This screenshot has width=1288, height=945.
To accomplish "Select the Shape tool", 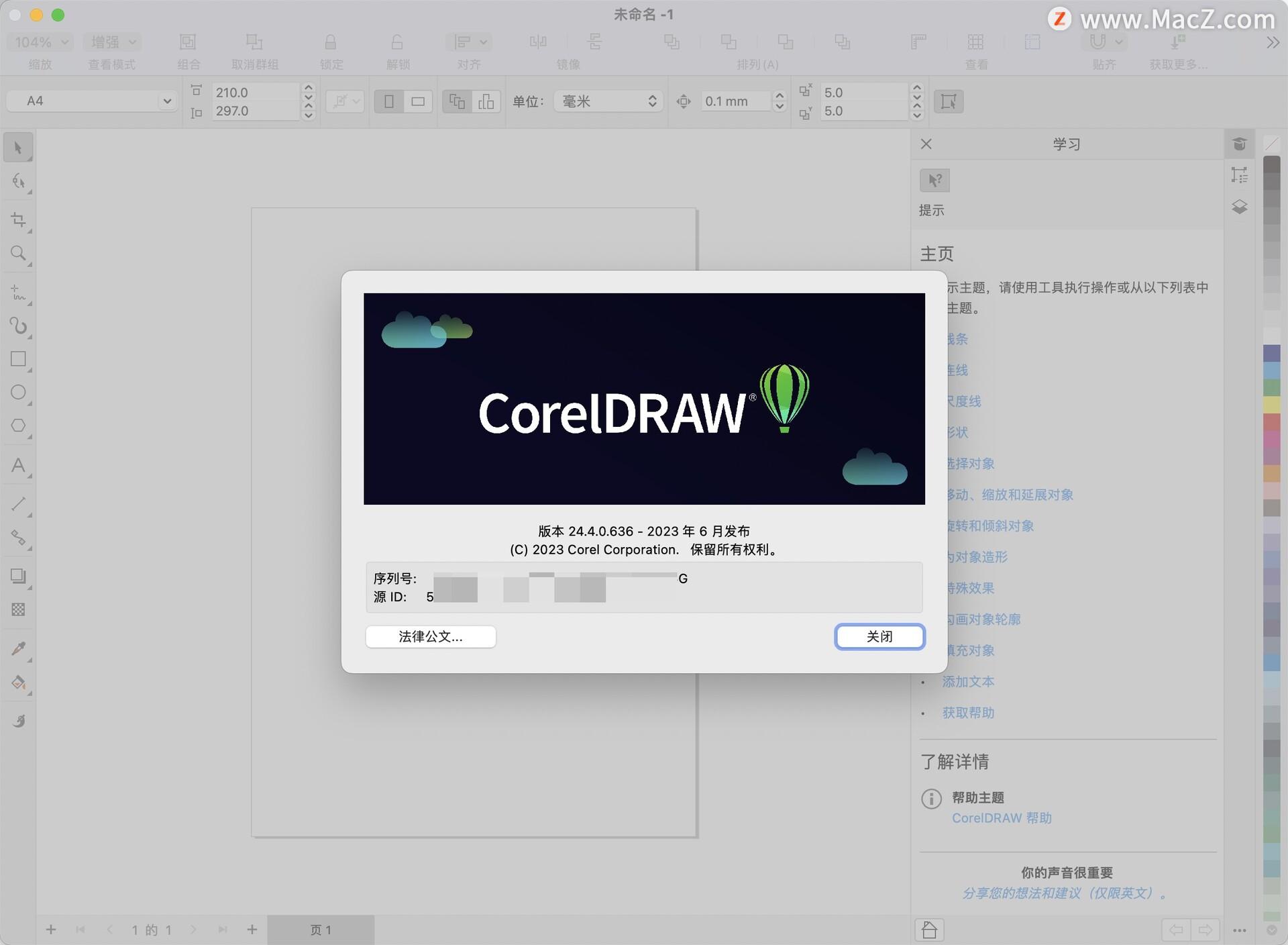I will pos(18,181).
